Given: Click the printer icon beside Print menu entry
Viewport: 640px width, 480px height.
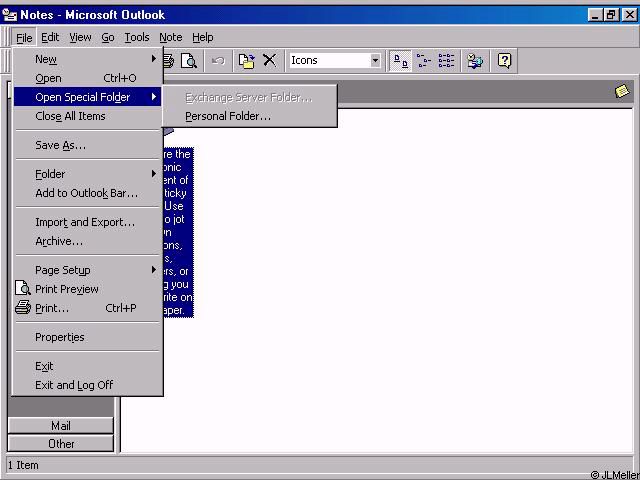Looking at the screenshot, I should click(23, 307).
